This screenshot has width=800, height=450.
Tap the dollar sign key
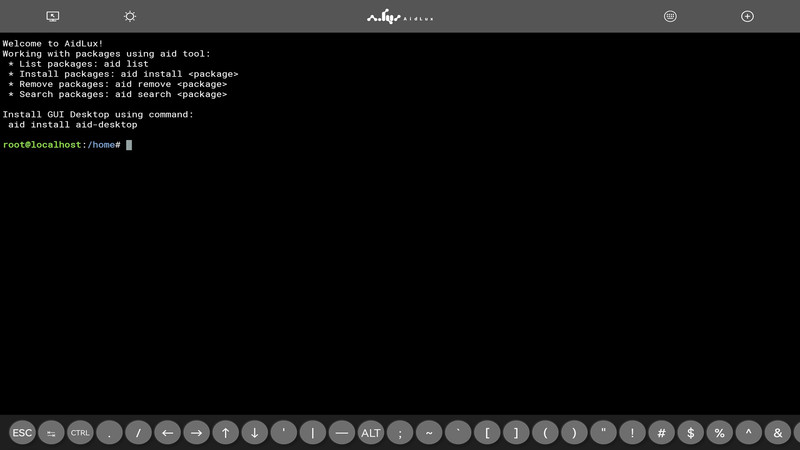tap(691, 433)
